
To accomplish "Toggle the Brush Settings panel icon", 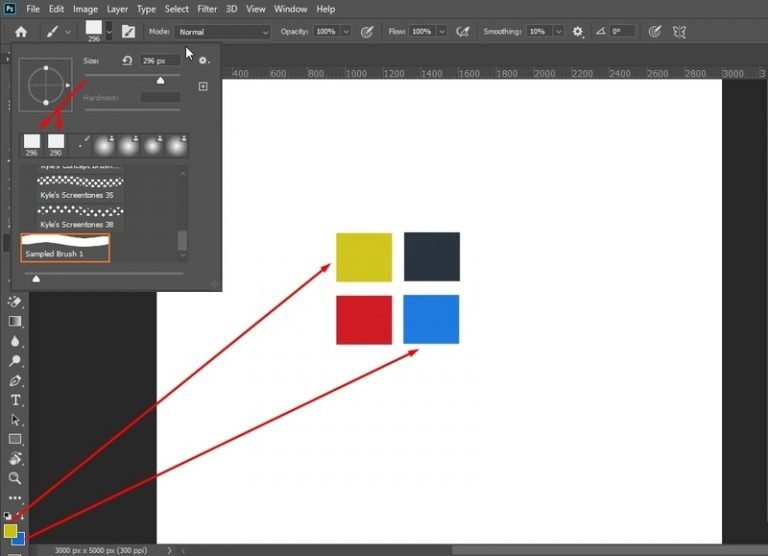I will pos(128,32).
